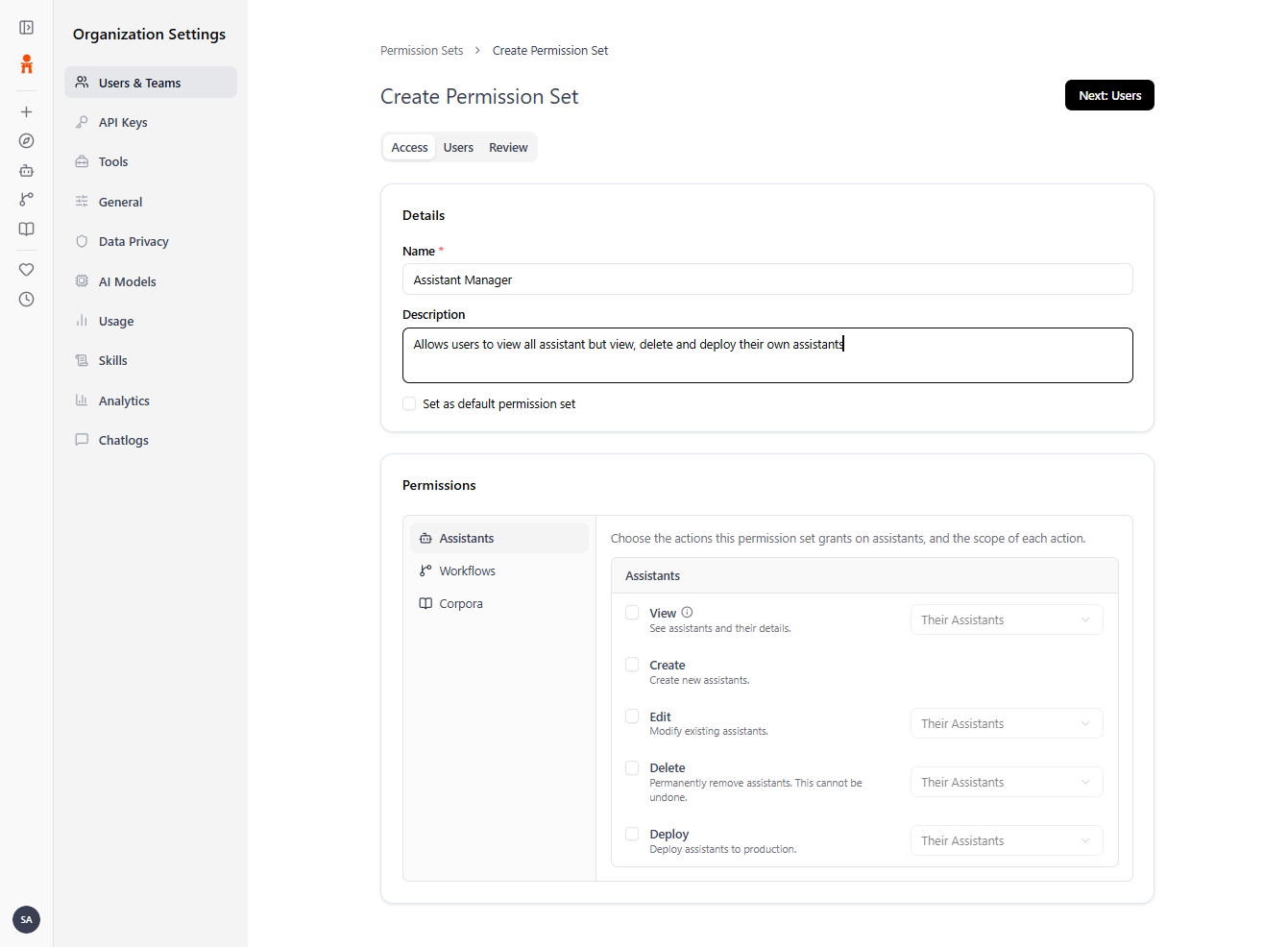
Task: Switch to the Review tab
Action: pos(508,147)
